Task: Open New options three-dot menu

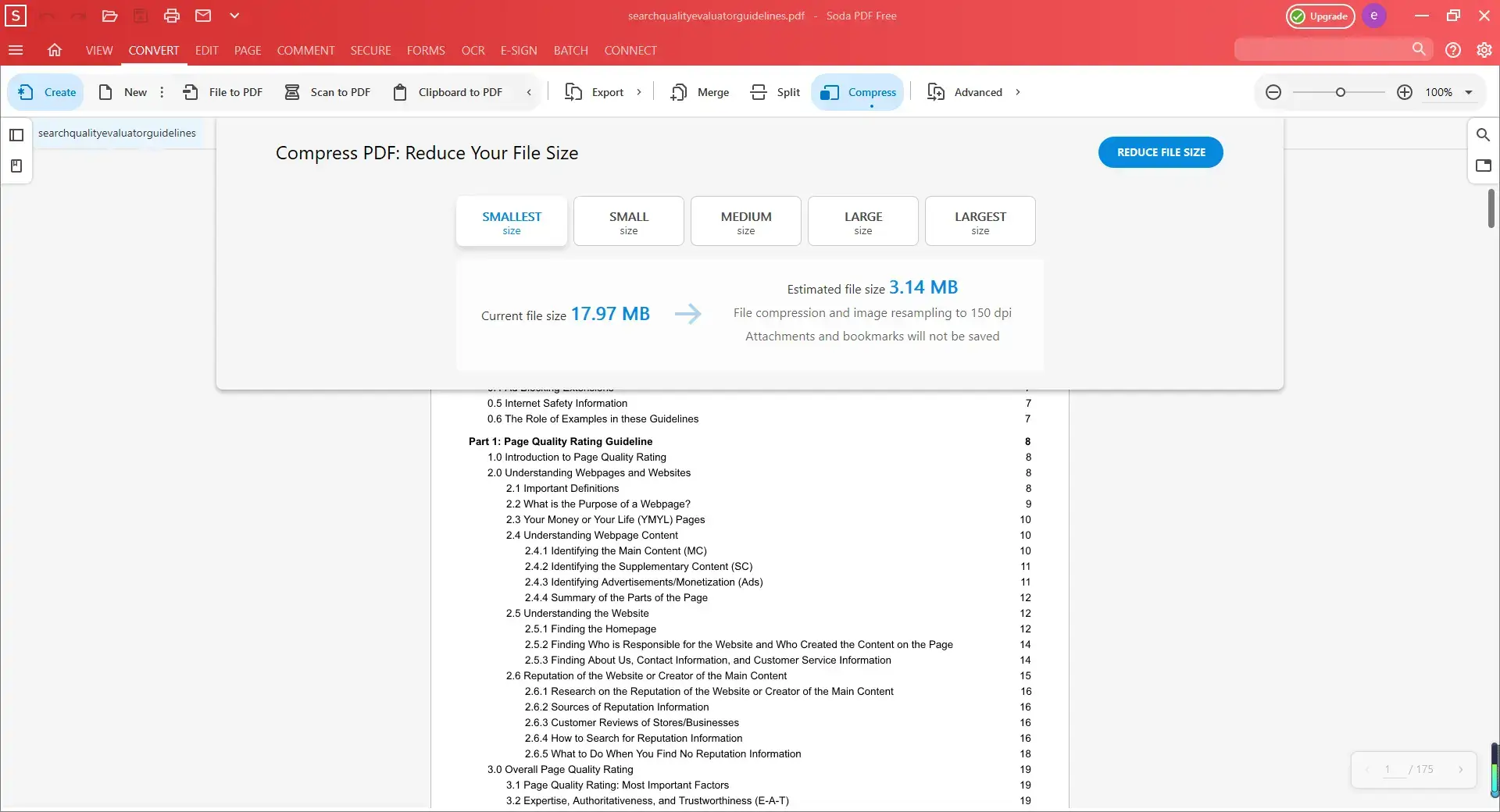Action: 162,92
